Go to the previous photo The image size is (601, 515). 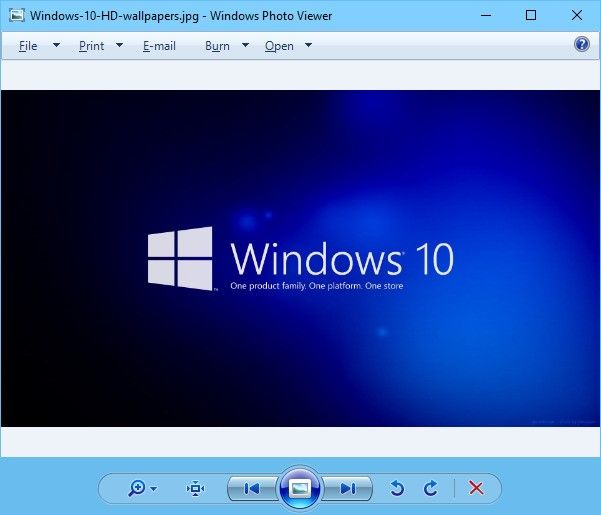point(252,489)
